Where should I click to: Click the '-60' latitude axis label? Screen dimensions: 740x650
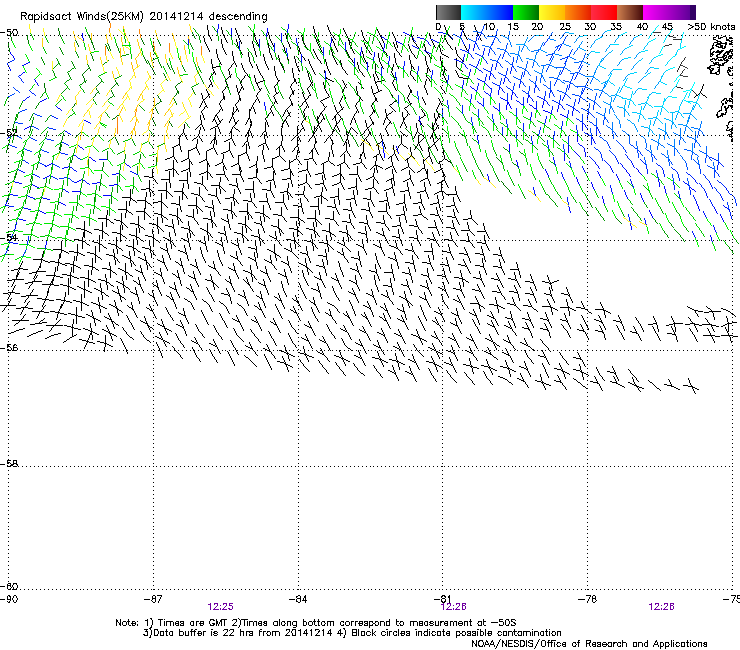pos(9,586)
